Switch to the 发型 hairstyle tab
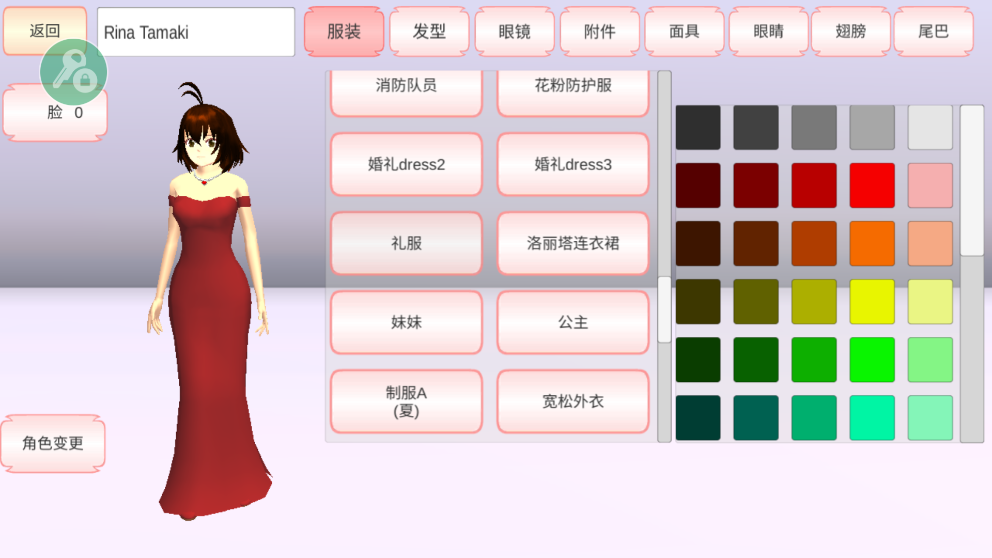 (429, 32)
